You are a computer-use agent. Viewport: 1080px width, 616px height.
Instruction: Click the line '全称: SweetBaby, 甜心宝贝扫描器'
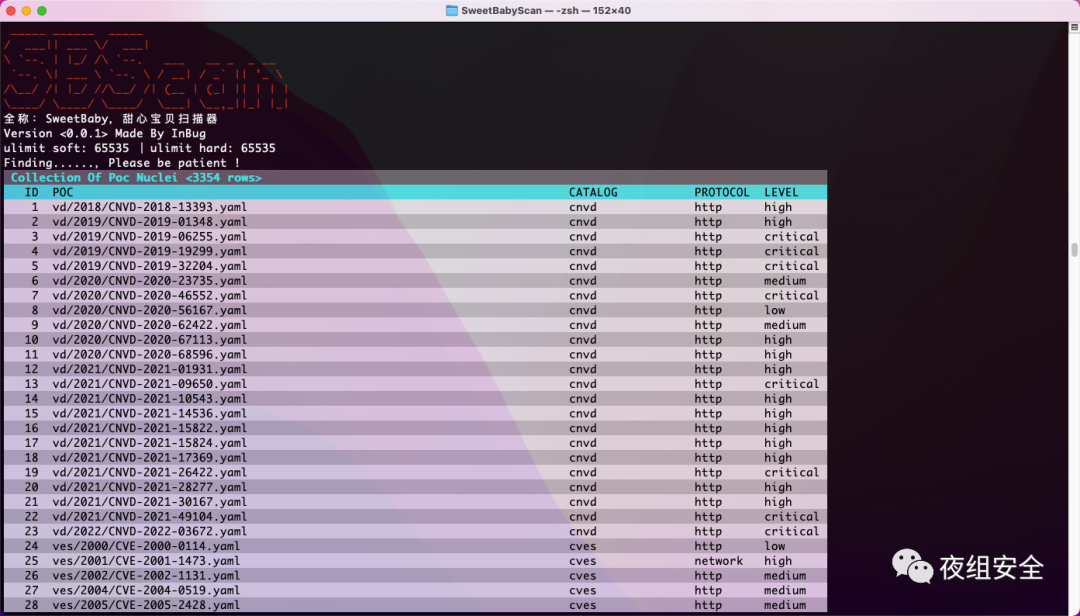[110, 119]
